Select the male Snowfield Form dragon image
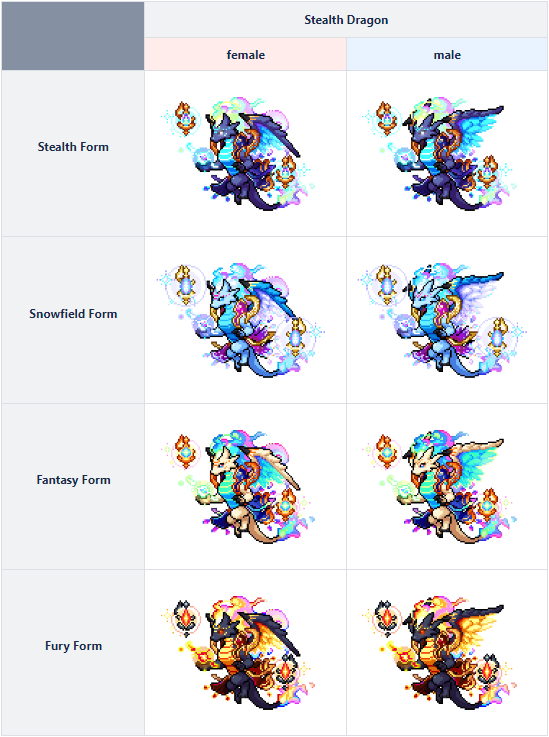This screenshot has width=549, height=737. [x=443, y=320]
